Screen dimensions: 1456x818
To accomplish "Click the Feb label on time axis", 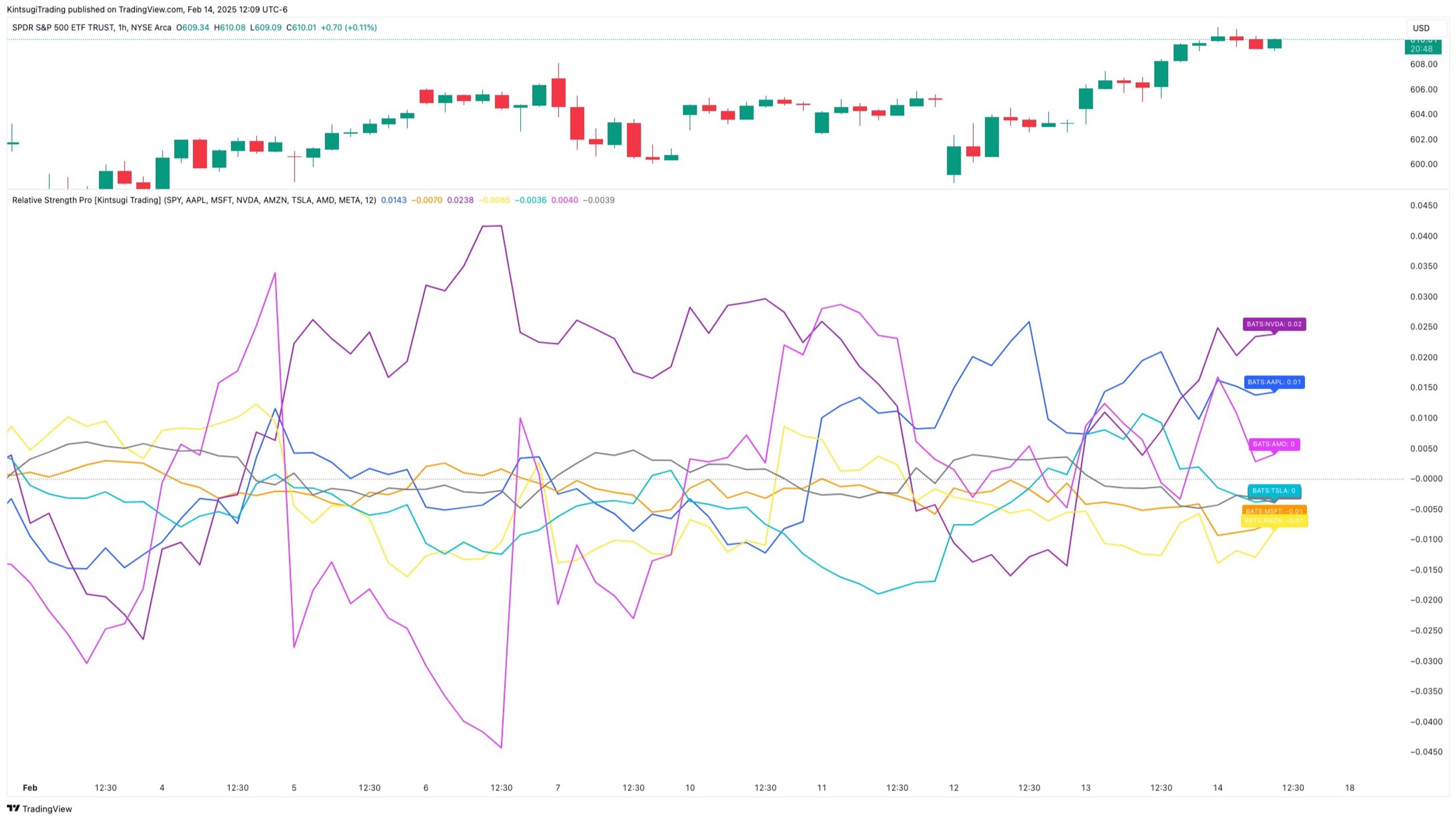I will [30, 788].
